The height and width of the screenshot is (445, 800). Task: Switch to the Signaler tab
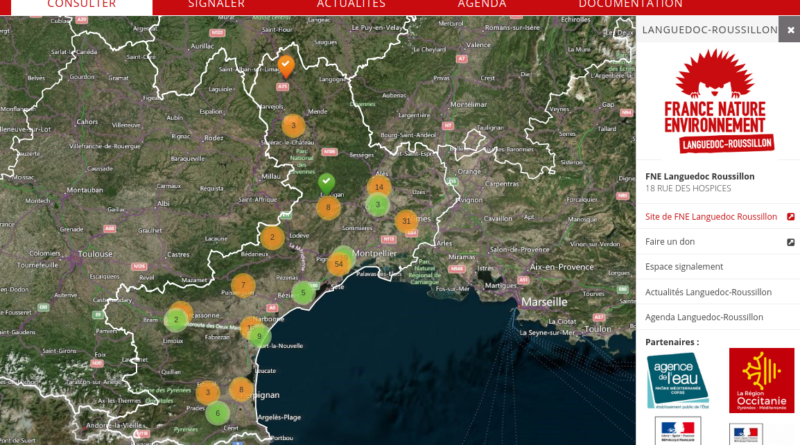point(217,5)
